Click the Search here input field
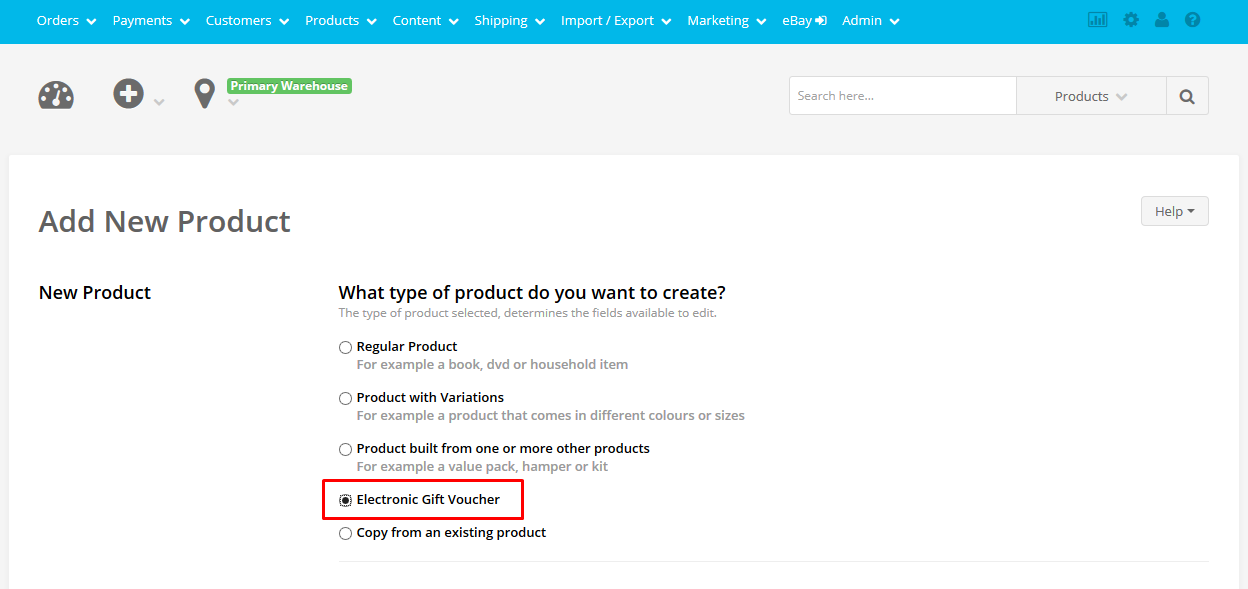Screen dimensions: 1248x589 [x=903, y=96]
